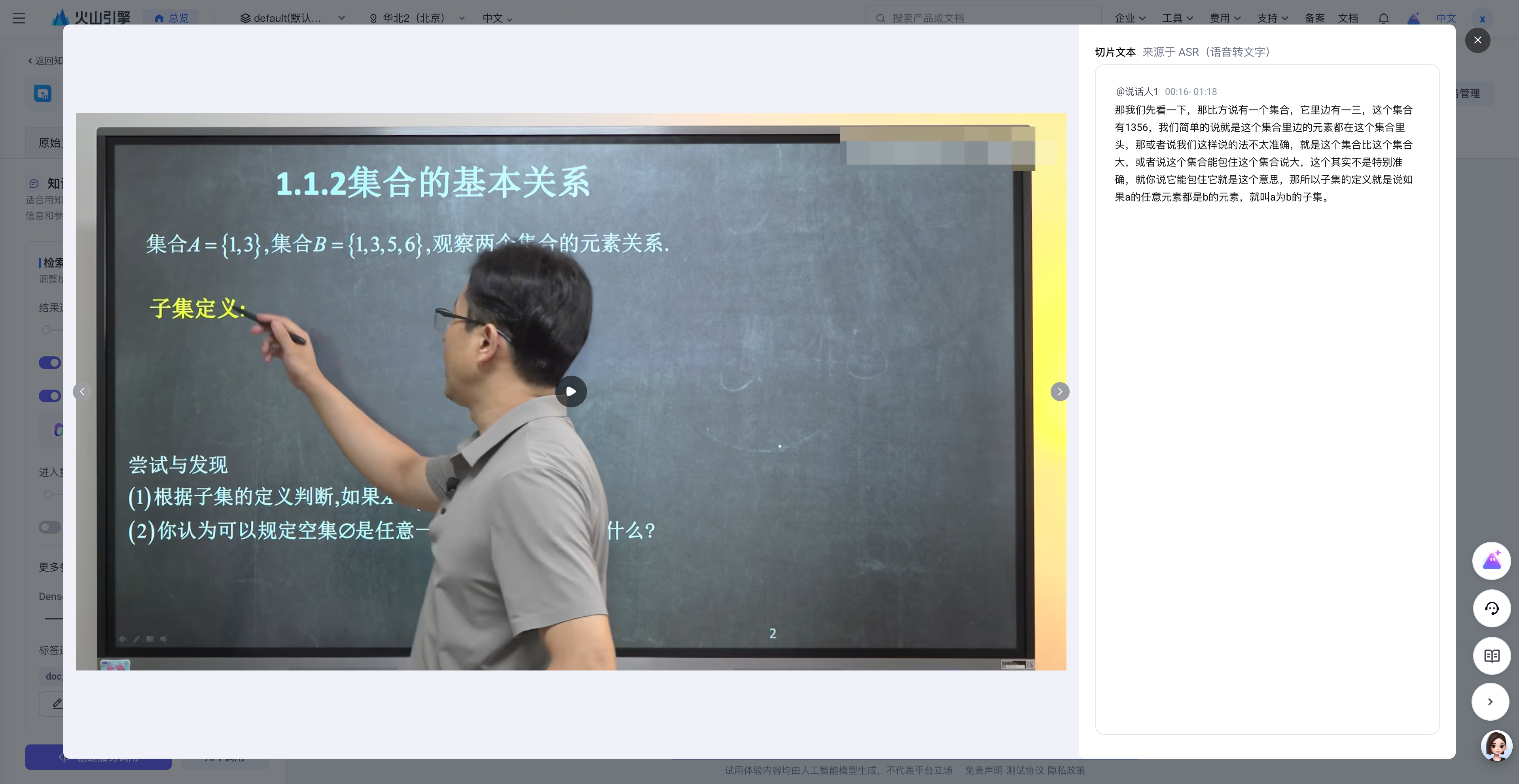Go to the next video slice
This screenshot has height=784, width=1519.
(1060, 392)
